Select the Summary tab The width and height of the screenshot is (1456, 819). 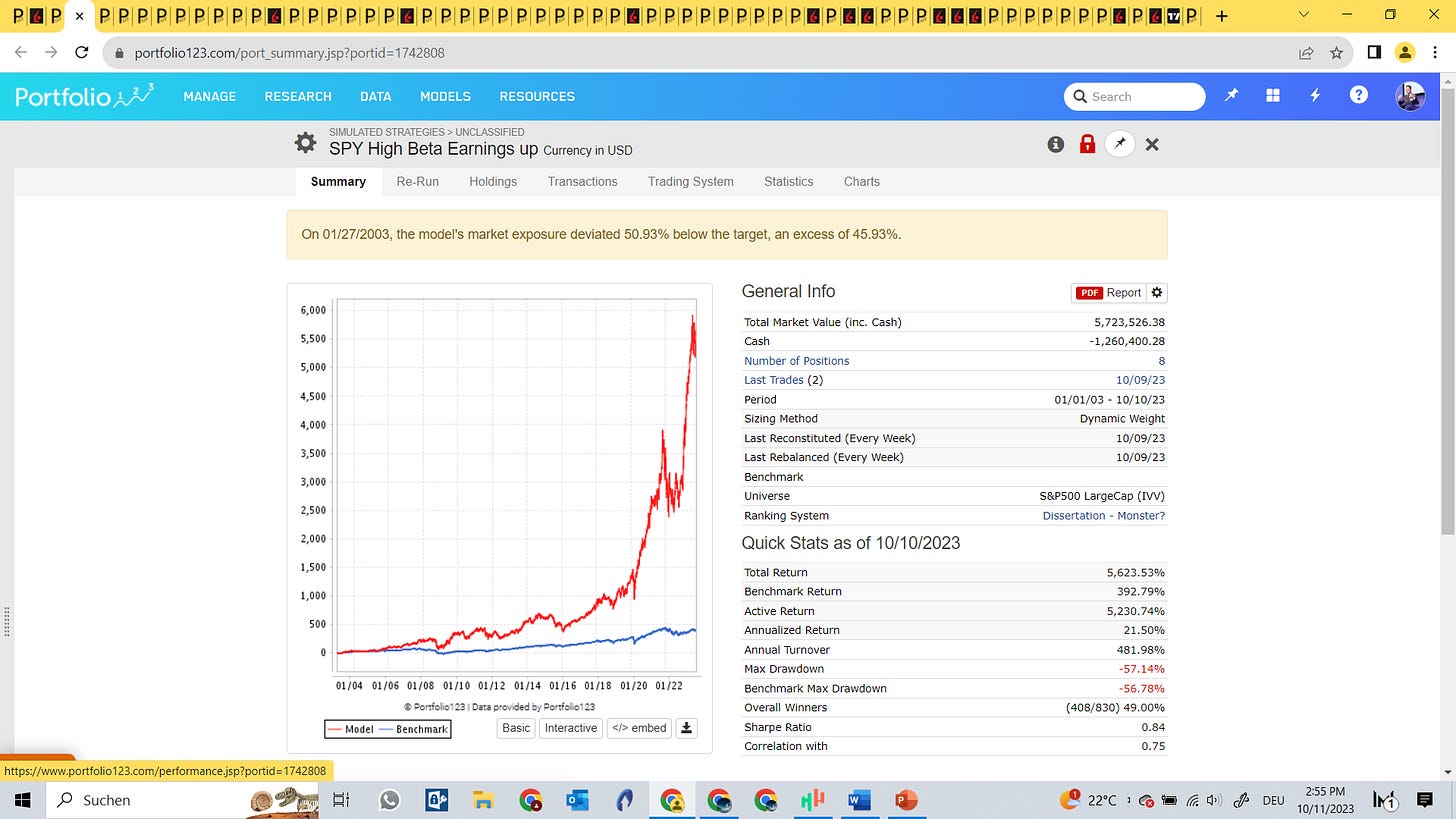click(338, 181)
